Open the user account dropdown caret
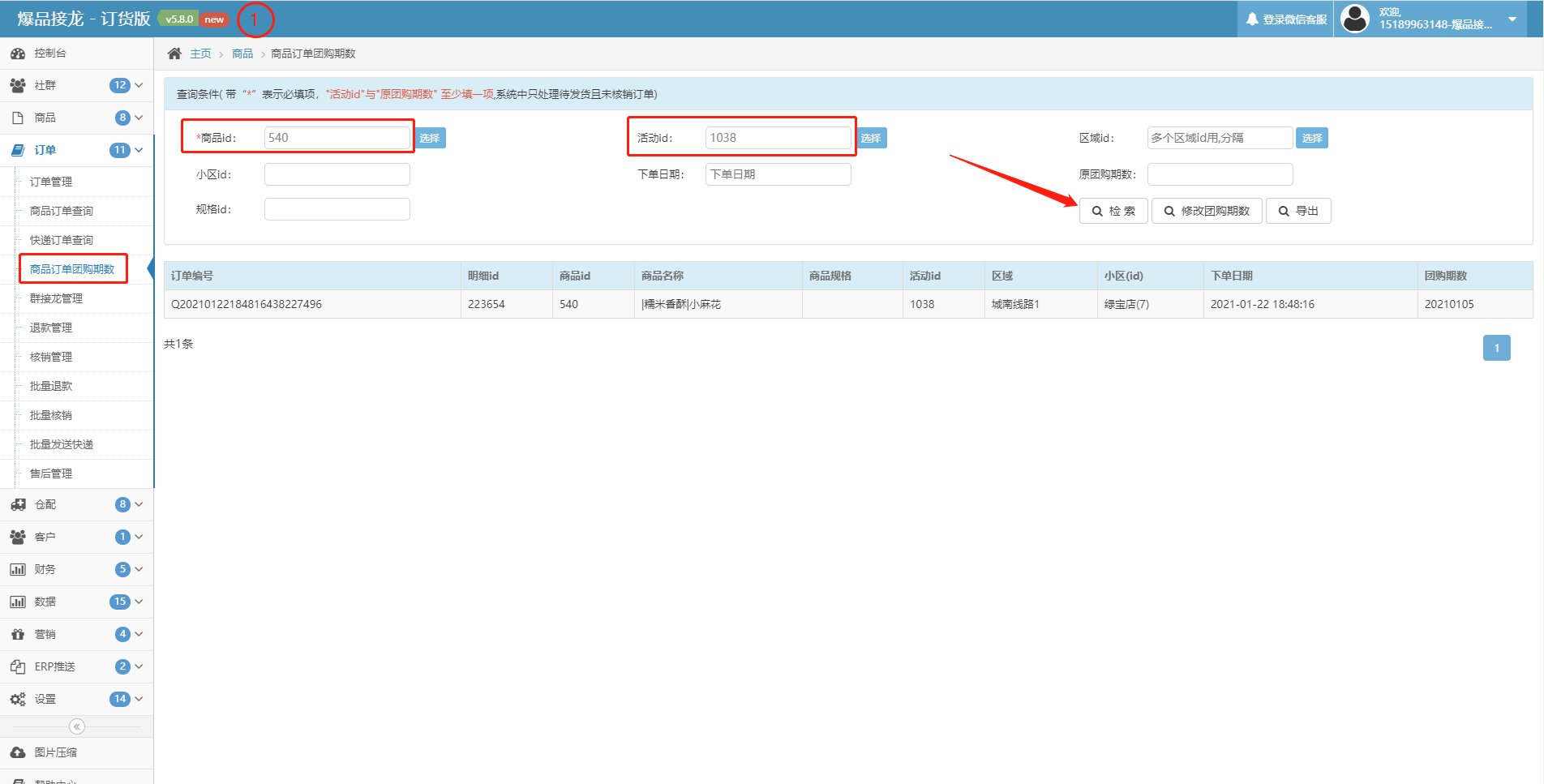 (x=1512, y=19)
